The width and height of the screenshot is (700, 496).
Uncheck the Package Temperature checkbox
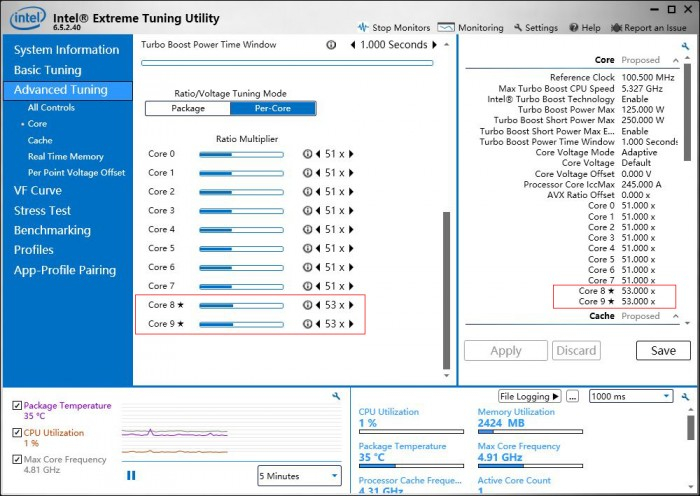tap(17, 406)
